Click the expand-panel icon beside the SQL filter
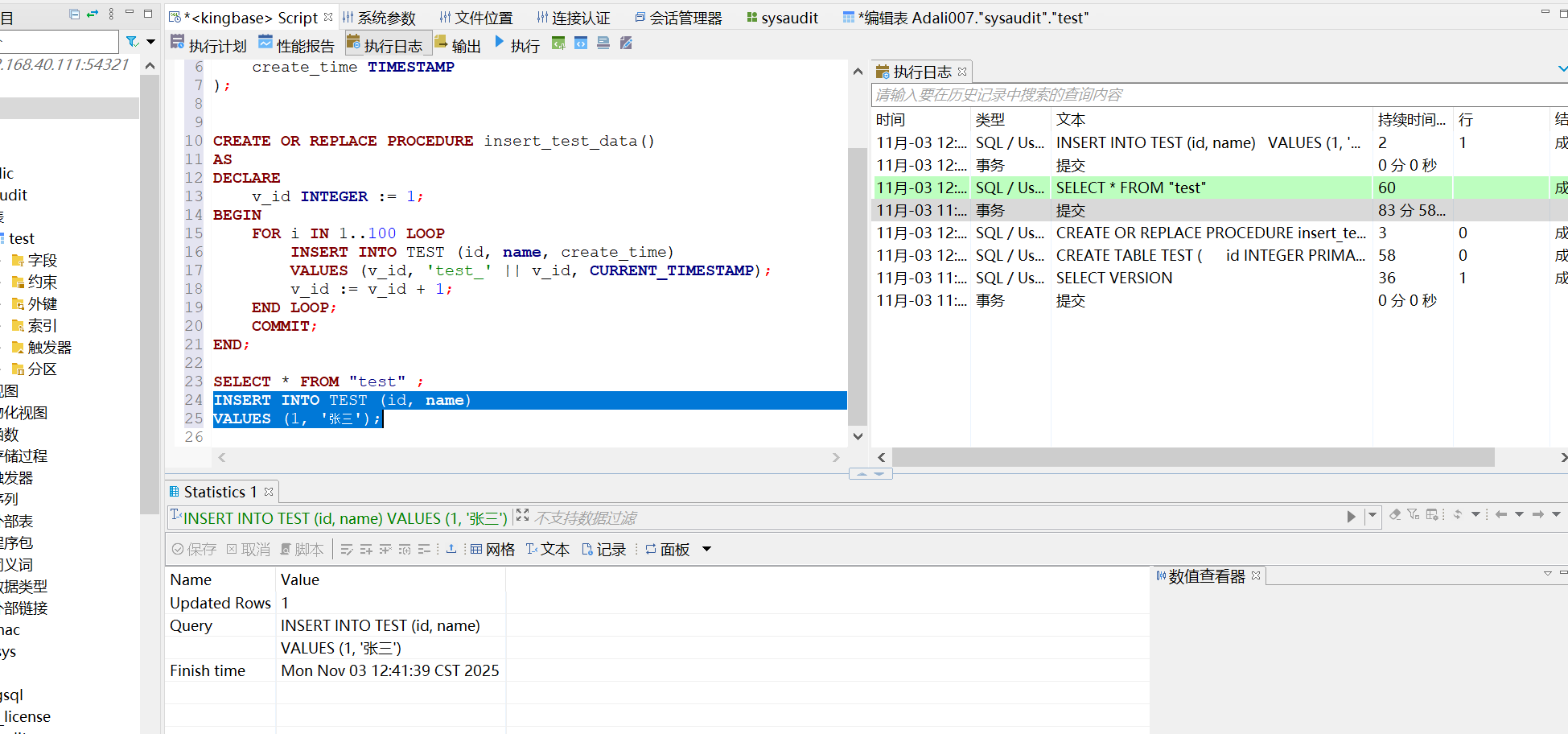Screen dimensions: 1568x734 click(x=523, y=516)
